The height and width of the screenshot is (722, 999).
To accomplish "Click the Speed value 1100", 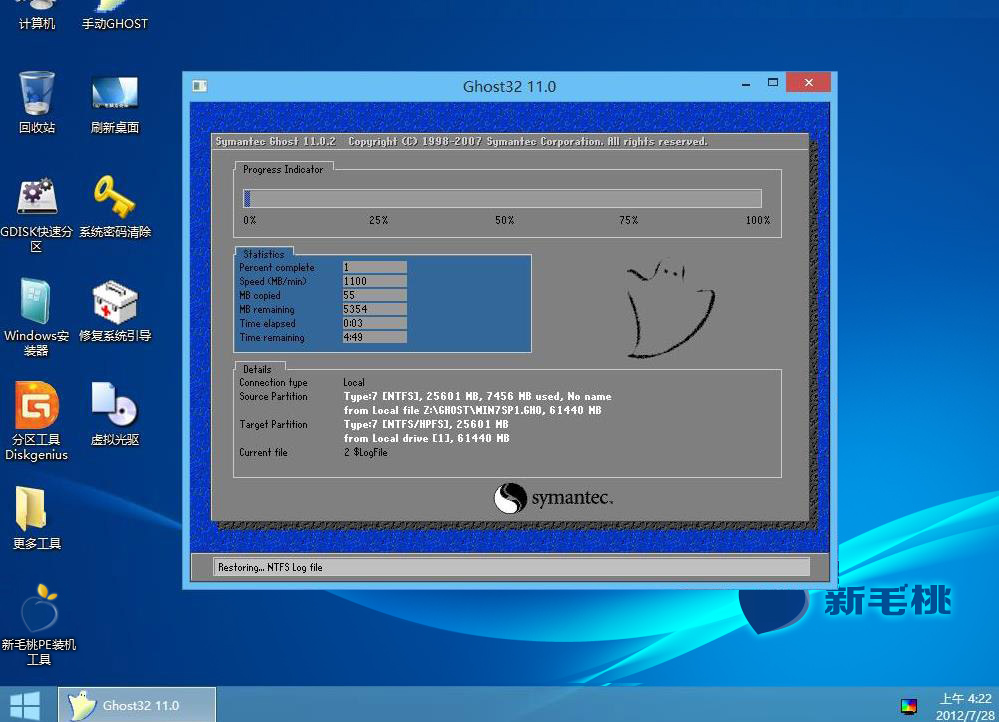I will pos(375,281).
